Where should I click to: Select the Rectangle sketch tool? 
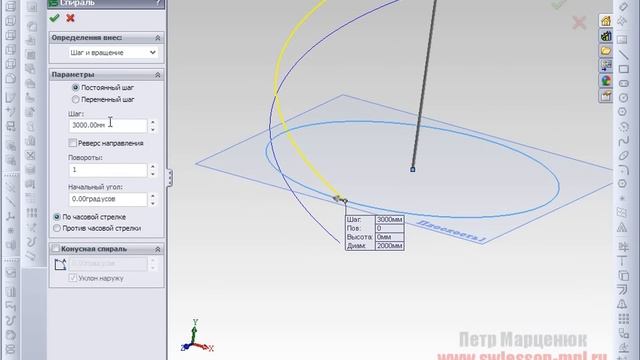click(x=623, y=69)
